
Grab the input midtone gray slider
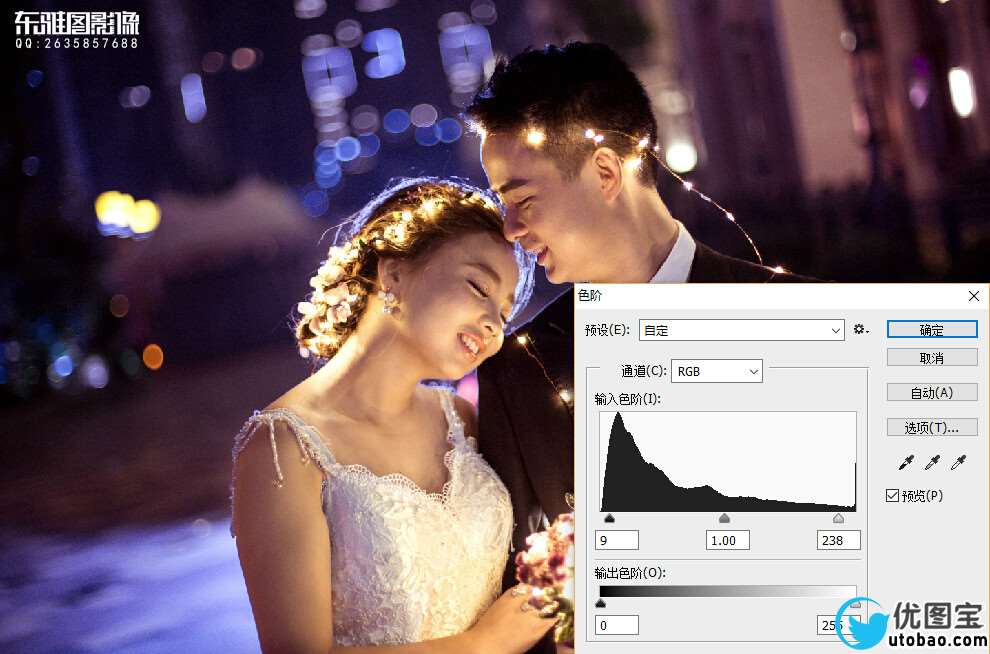[x=725, y=518]
